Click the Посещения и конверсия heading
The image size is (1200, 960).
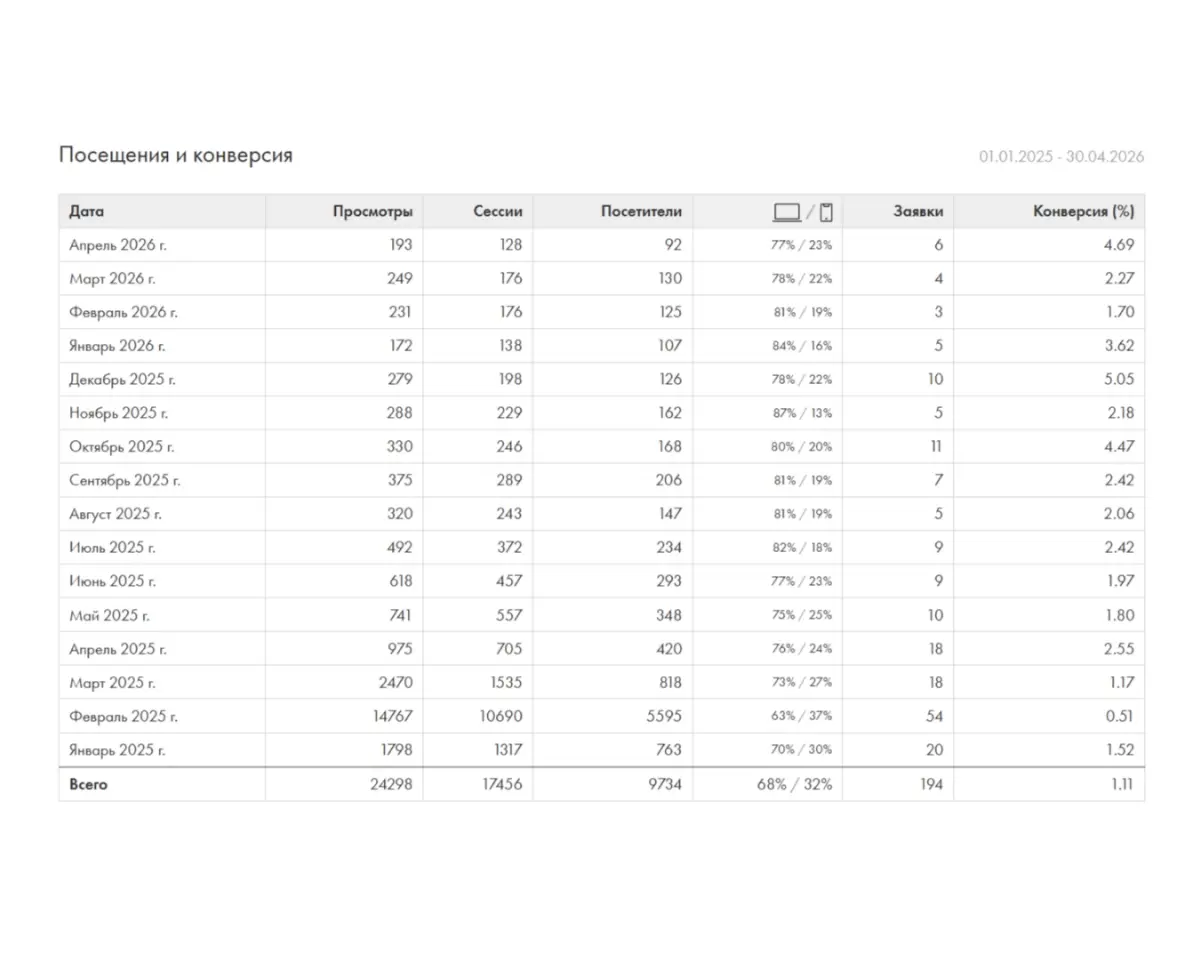(176, 156)
